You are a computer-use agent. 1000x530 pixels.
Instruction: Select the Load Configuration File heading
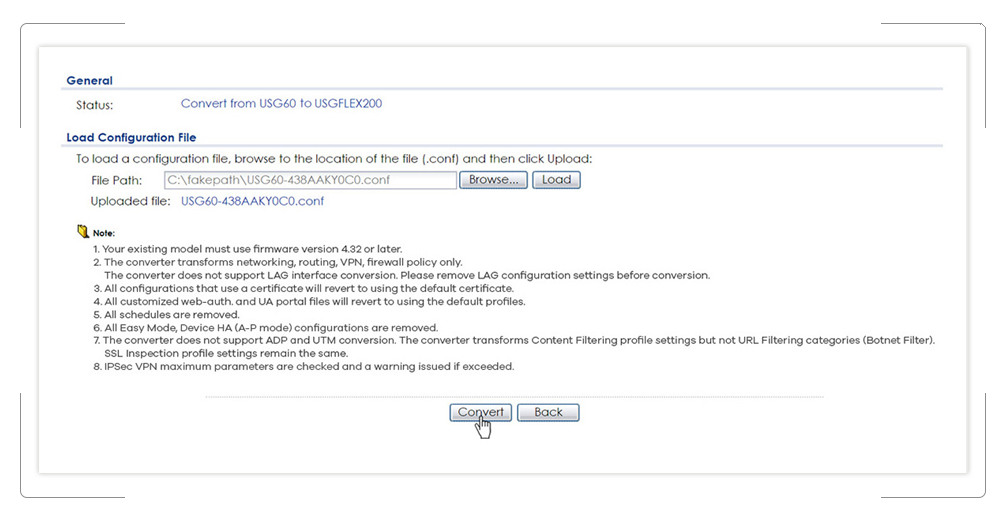(131, 137)
